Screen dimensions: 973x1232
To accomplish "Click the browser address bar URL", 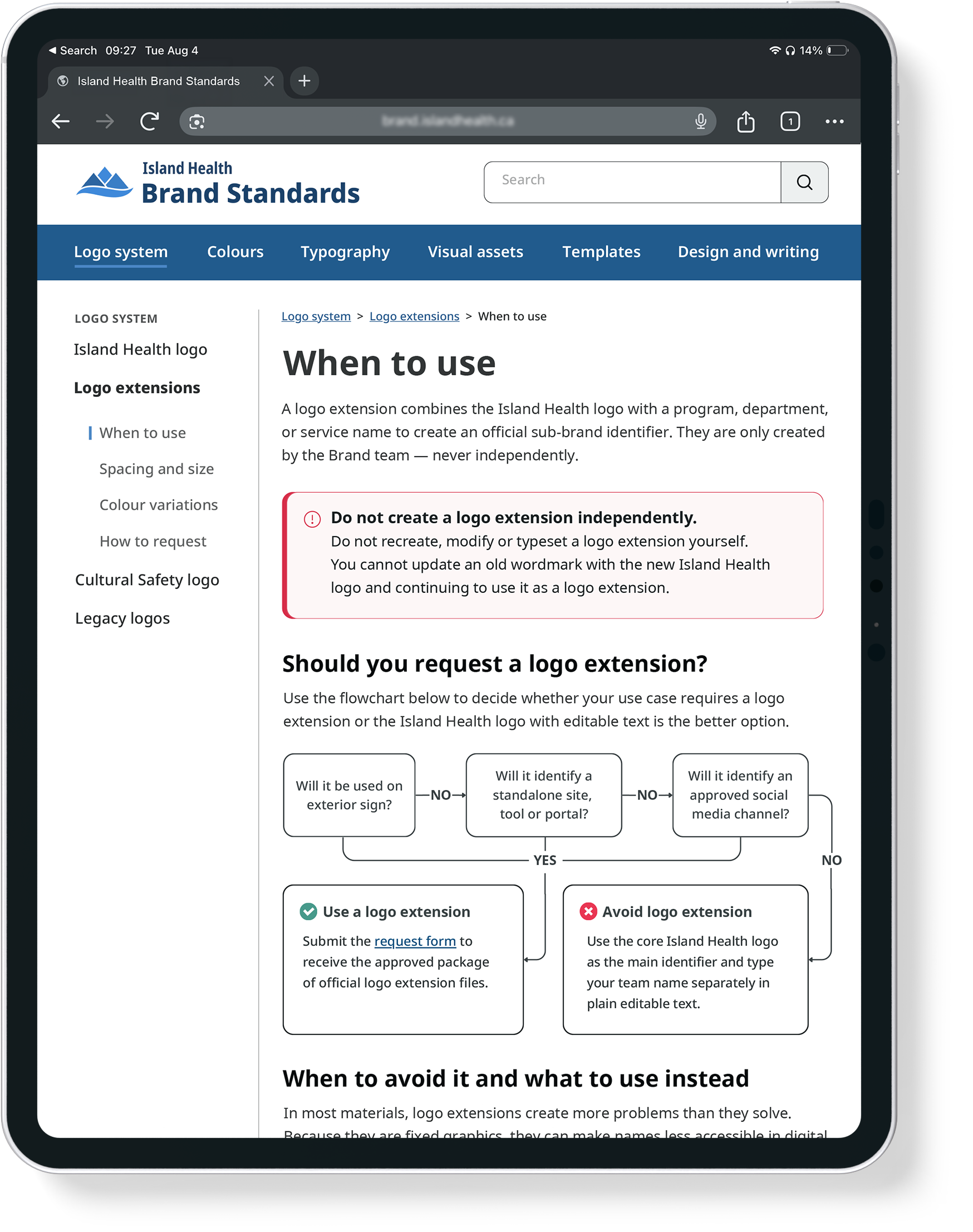I will tap(448, 121).
